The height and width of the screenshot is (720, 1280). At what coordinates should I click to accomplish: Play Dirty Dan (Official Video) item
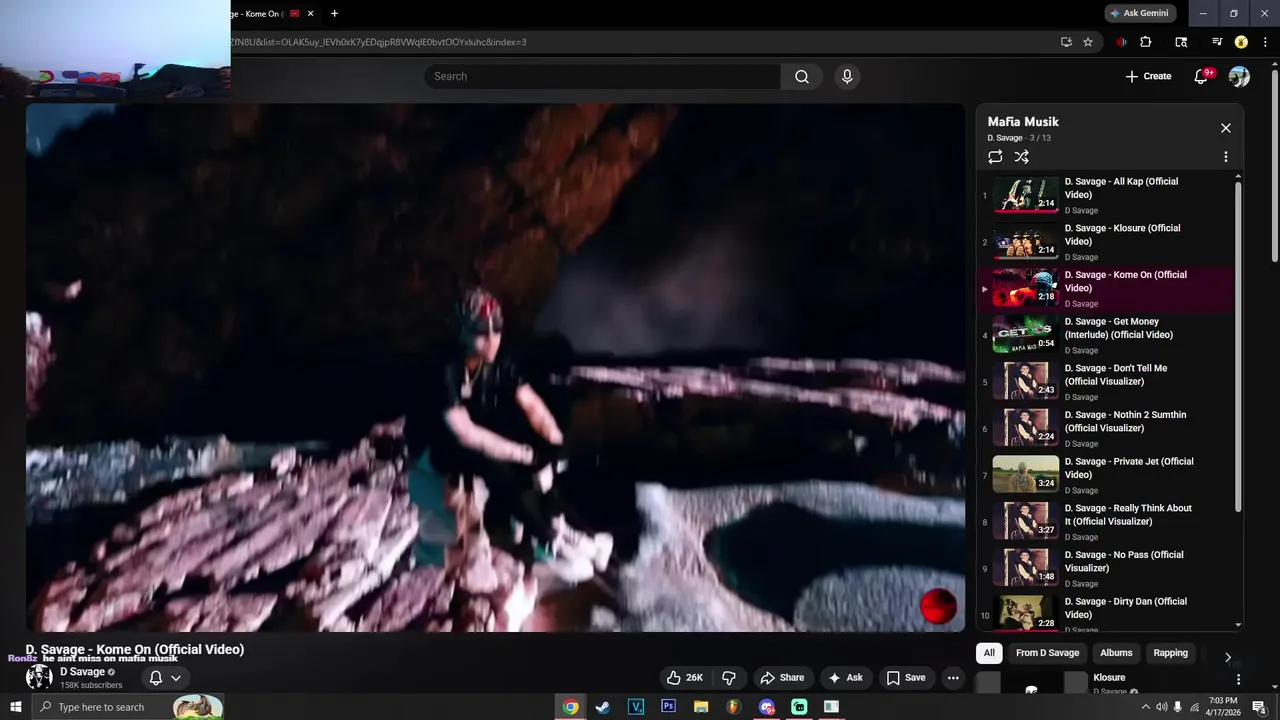pyautogui.click(x=1107, y=613)
